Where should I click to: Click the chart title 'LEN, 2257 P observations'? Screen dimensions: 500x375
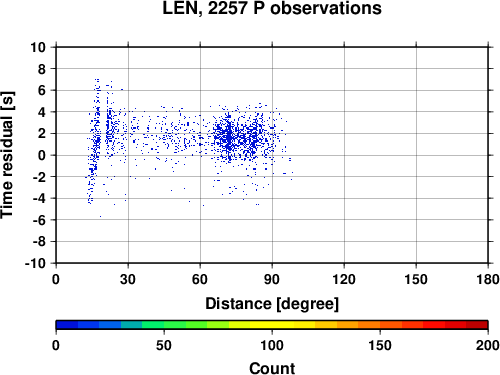[x=272, y=8]
